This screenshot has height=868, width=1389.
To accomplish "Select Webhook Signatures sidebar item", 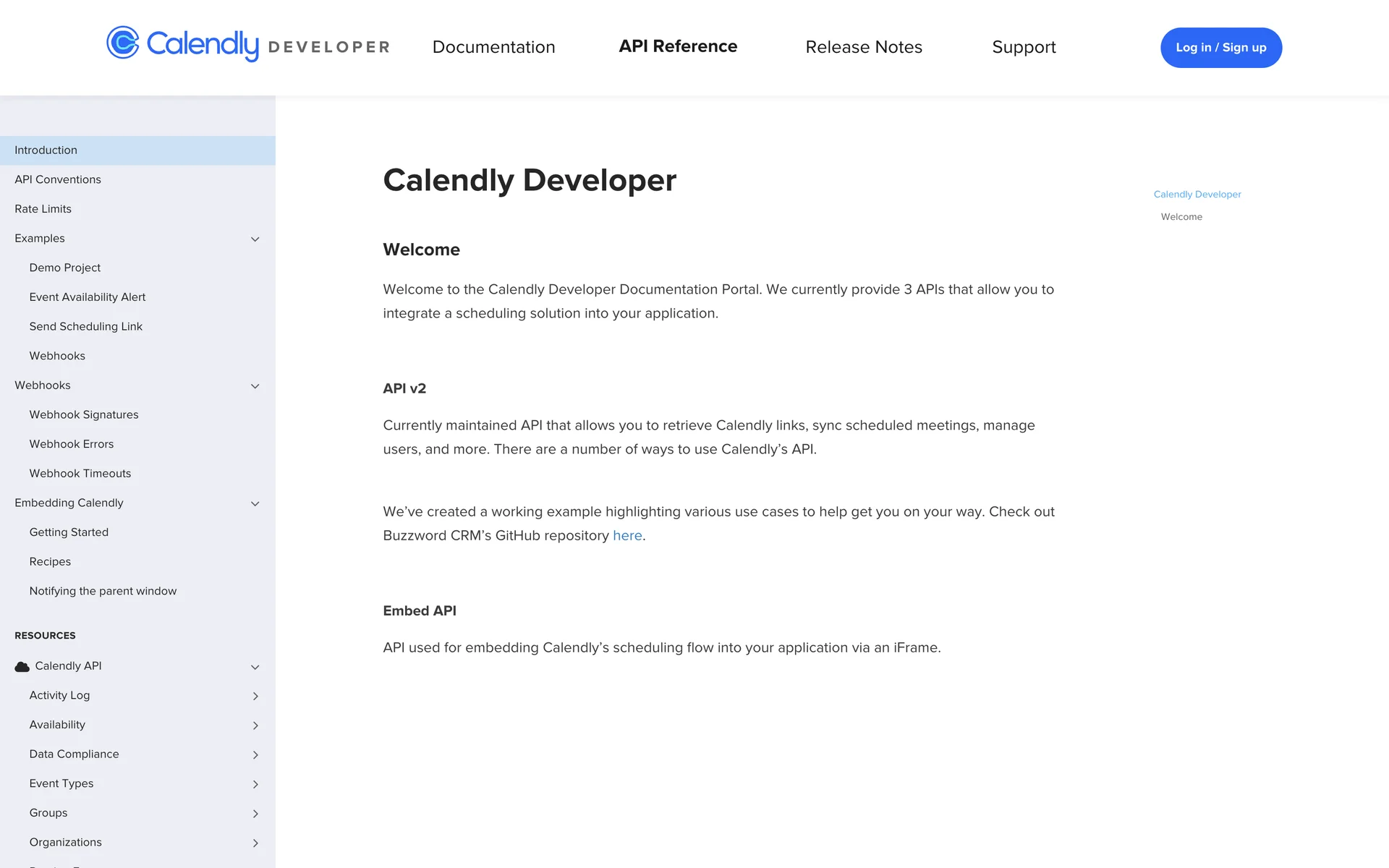I will [x=84, y=414].
